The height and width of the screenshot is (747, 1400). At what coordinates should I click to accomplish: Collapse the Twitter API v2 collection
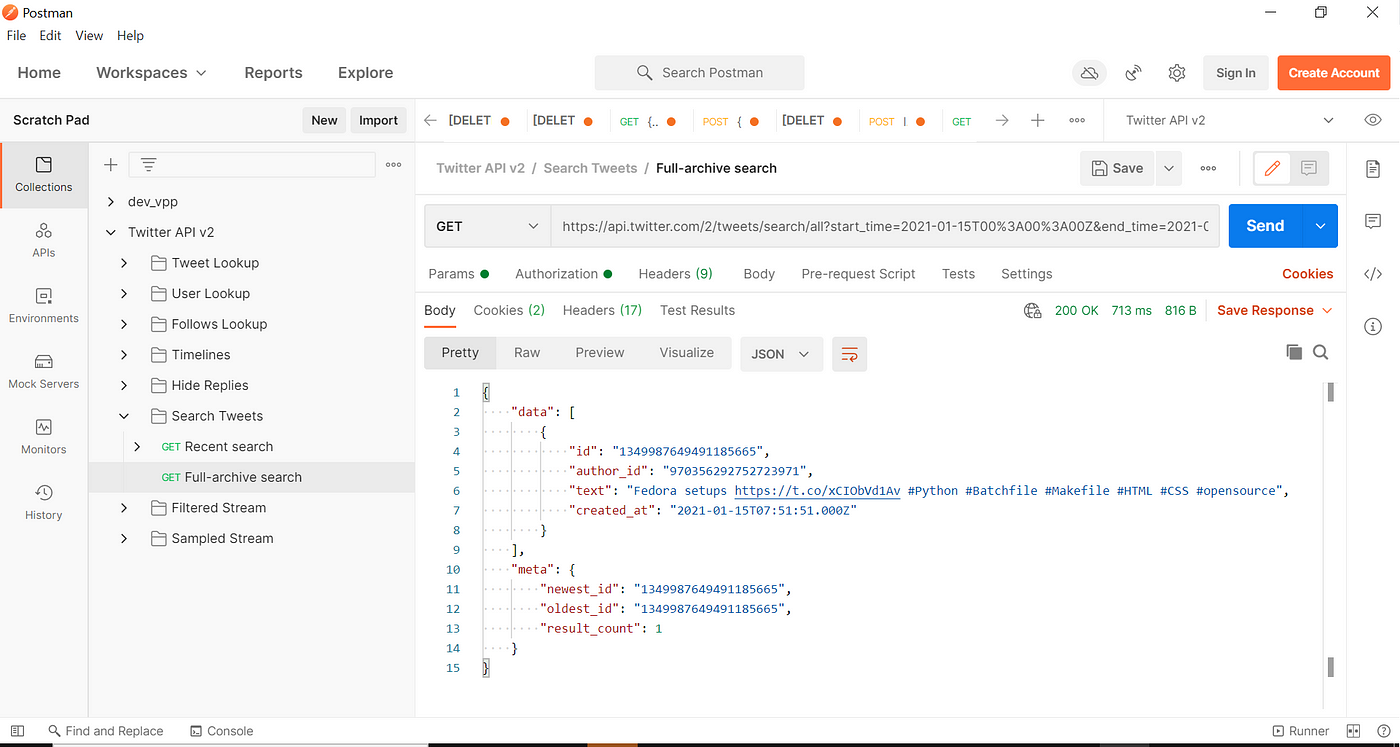pyautogui.click(x=111, y=232)
